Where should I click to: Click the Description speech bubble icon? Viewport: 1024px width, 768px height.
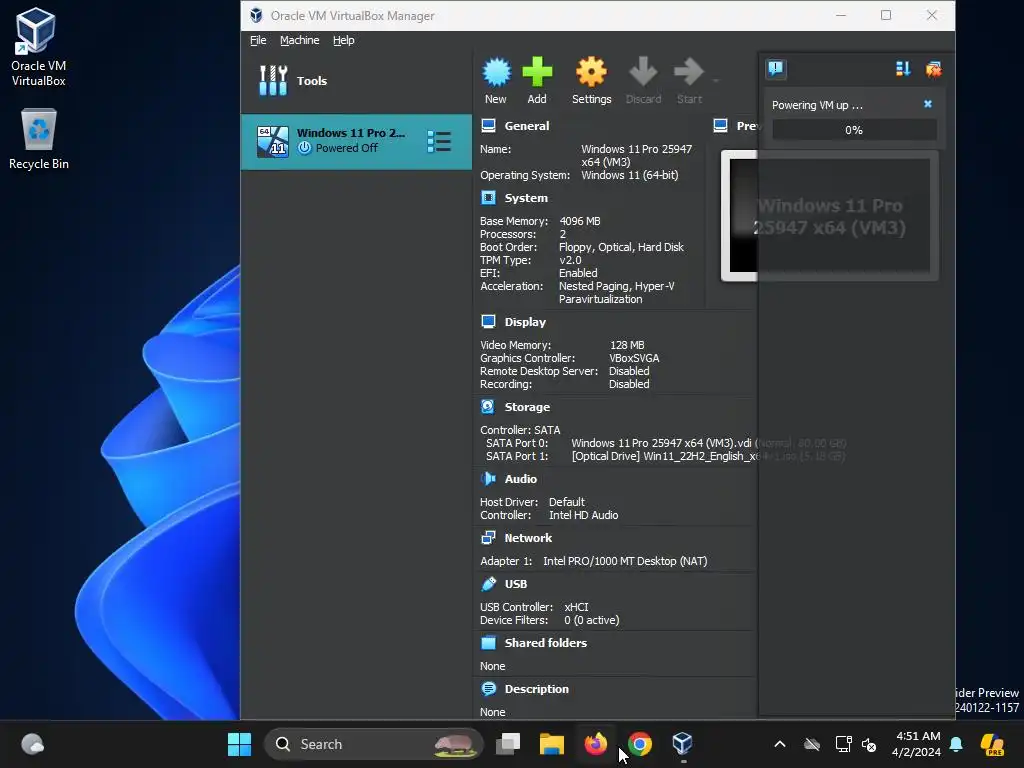coord(488,689)
